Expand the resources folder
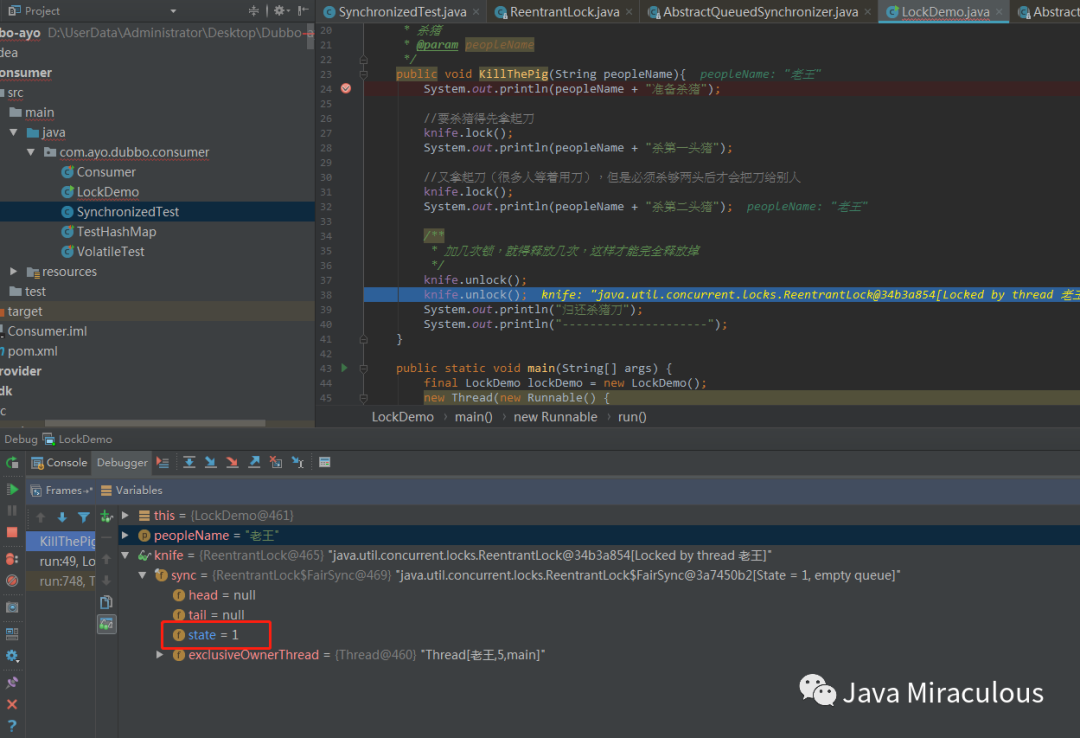 click(14, 271)
